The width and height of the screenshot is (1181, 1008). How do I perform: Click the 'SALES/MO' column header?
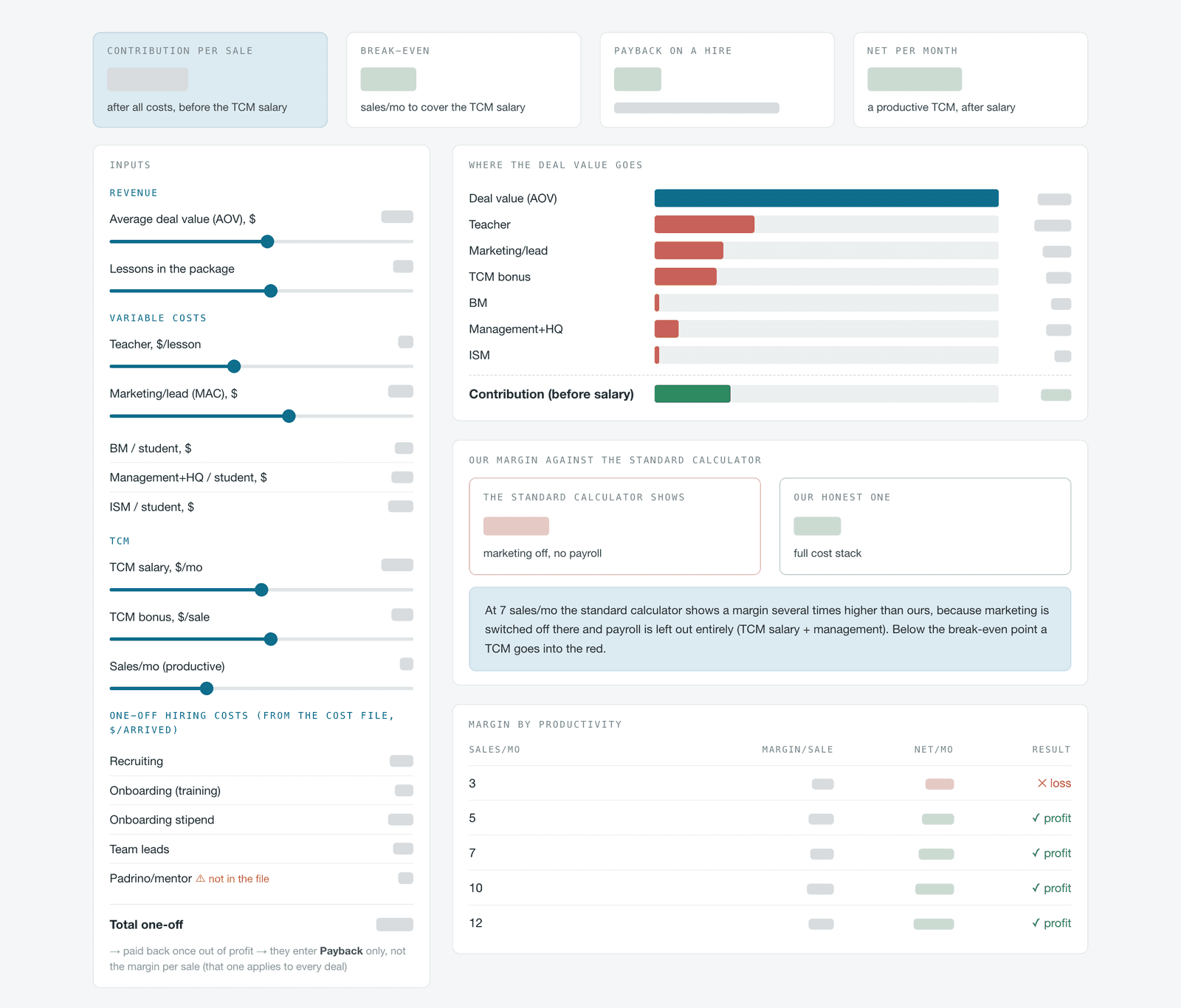tap(495, 750)
